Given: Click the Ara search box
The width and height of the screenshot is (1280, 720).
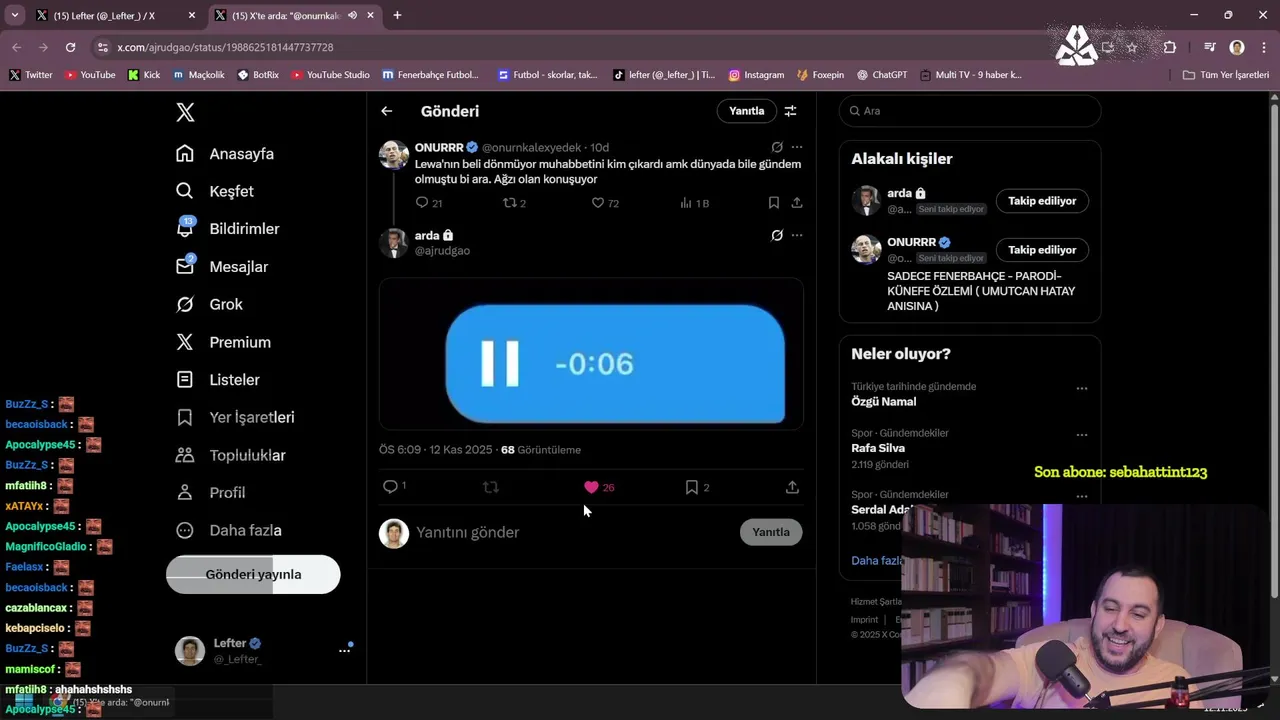Looking at the screenshot, I should pyautogui.click(x=970, y=111).
